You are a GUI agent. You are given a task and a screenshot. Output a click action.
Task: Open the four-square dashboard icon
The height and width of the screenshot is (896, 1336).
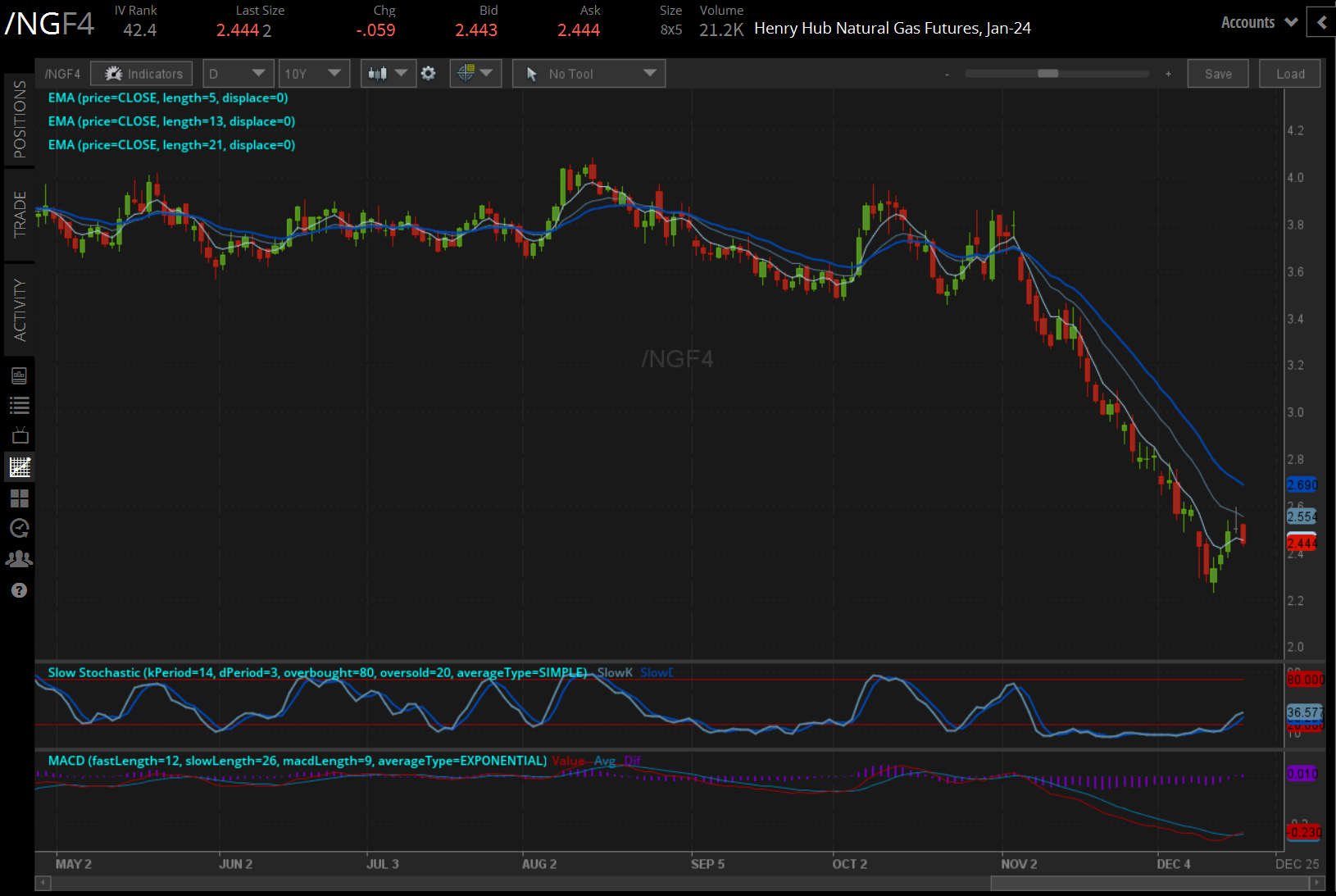[20, 498]
